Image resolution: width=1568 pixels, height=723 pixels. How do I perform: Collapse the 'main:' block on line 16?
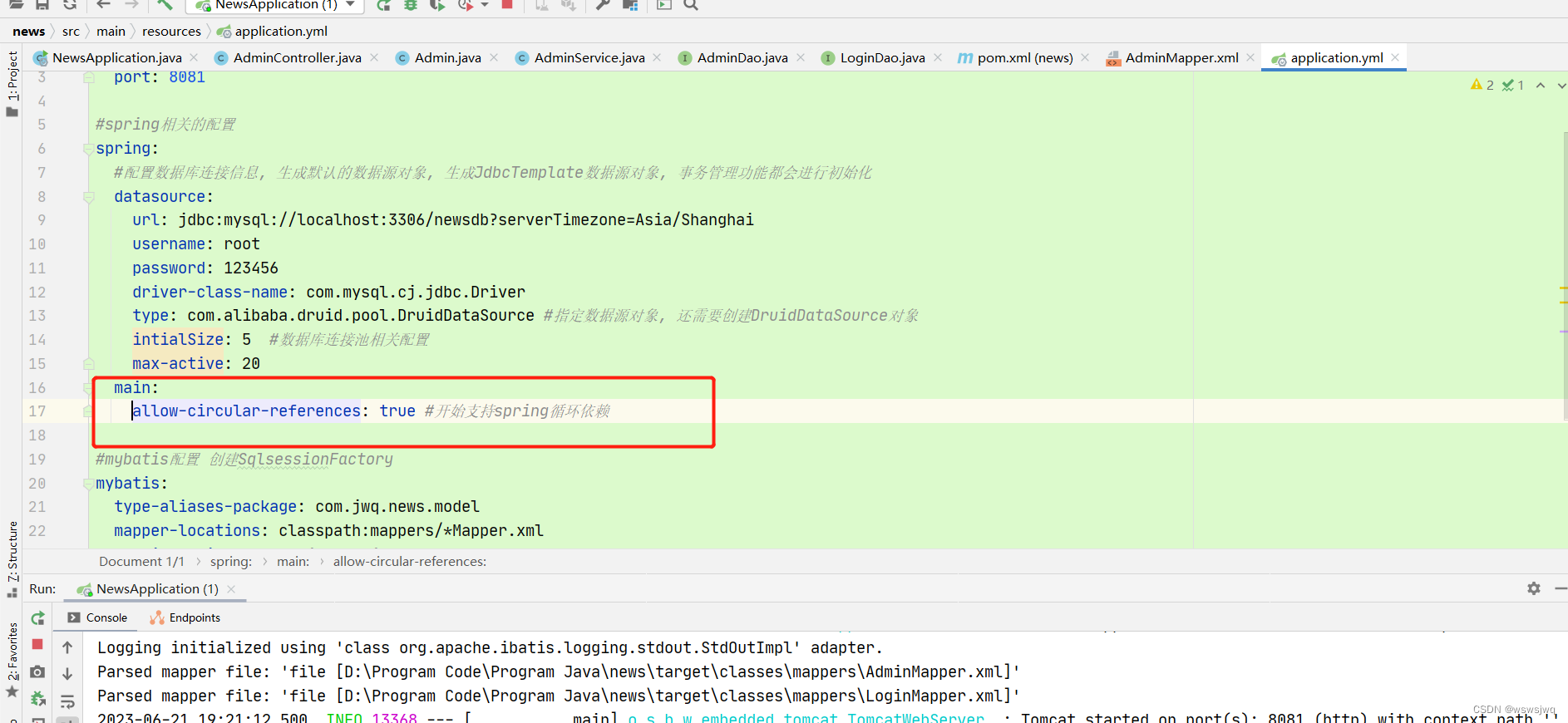click(88, 388)
